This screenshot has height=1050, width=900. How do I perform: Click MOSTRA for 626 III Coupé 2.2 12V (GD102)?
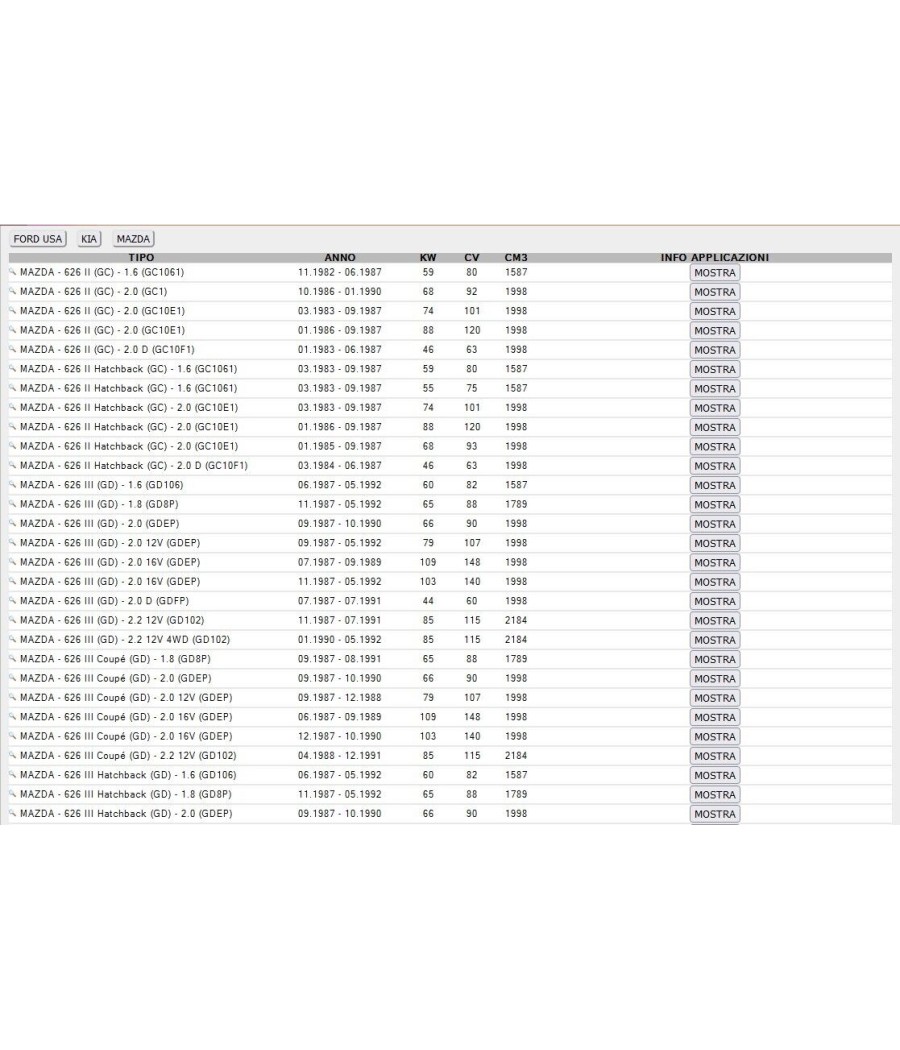point(715,756)
